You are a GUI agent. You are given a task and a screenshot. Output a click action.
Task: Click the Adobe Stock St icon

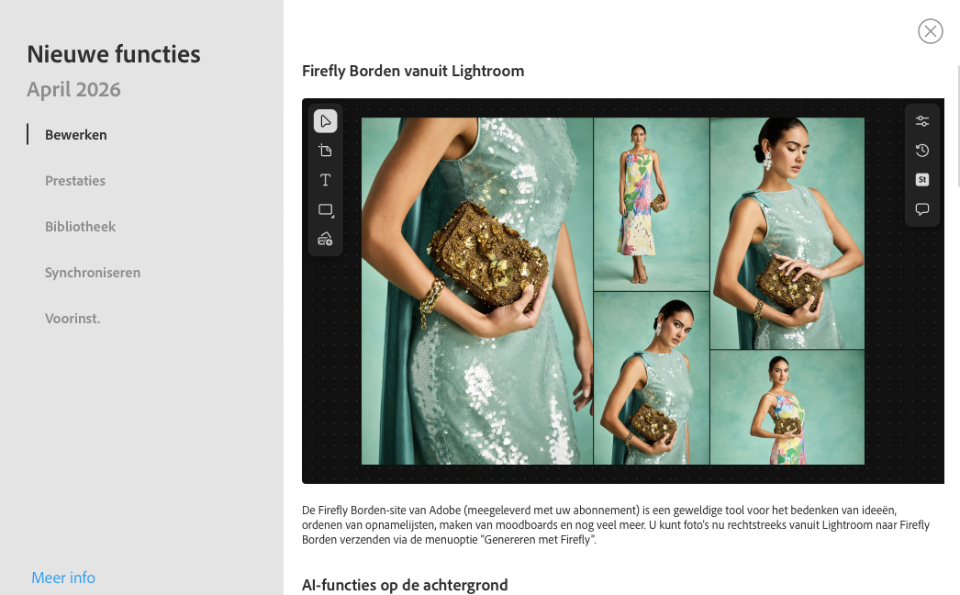tap(922, 180)
